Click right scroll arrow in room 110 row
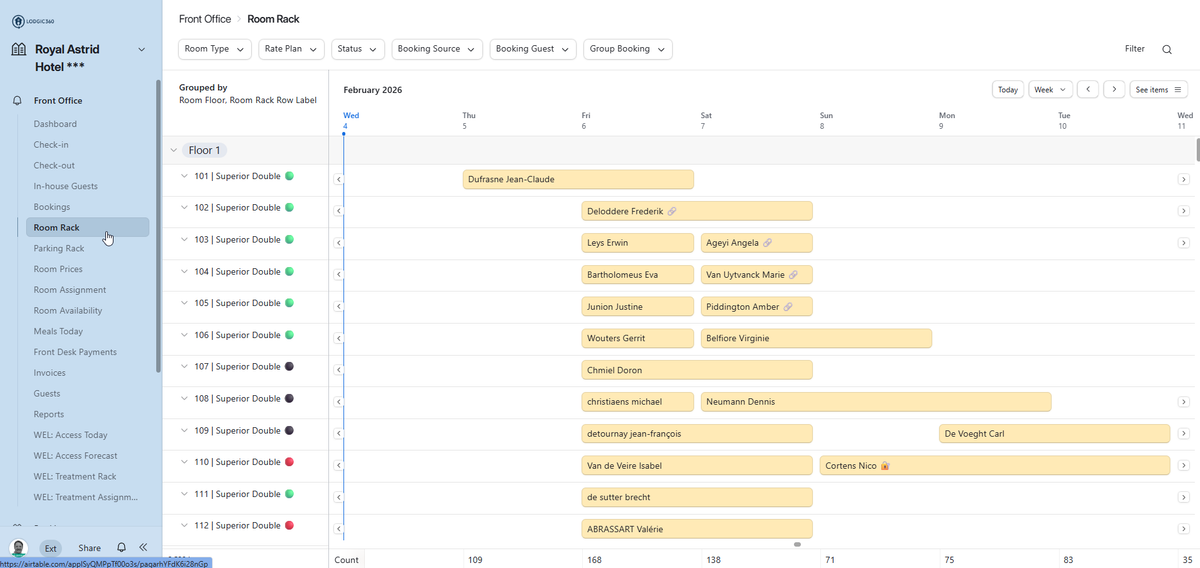 (x=1183, y=466)
